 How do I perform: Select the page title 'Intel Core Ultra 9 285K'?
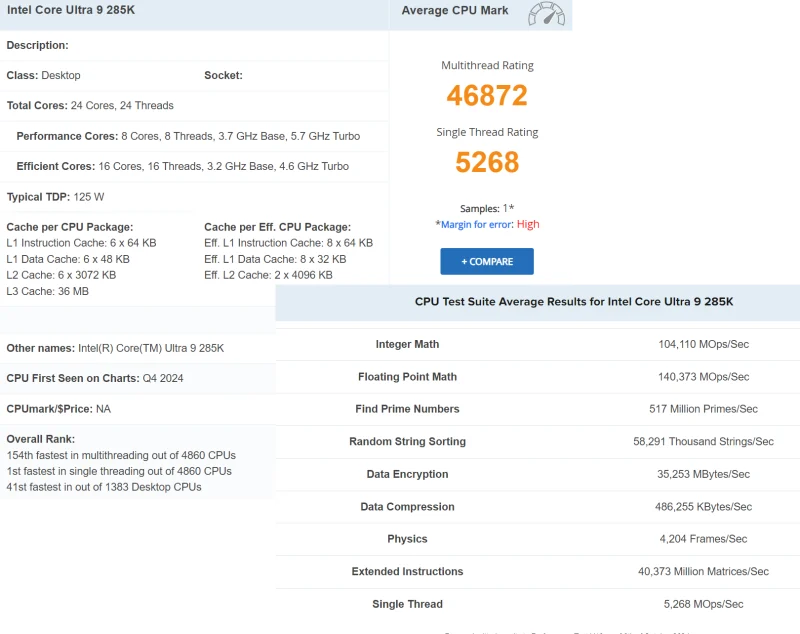pos(71,10)
